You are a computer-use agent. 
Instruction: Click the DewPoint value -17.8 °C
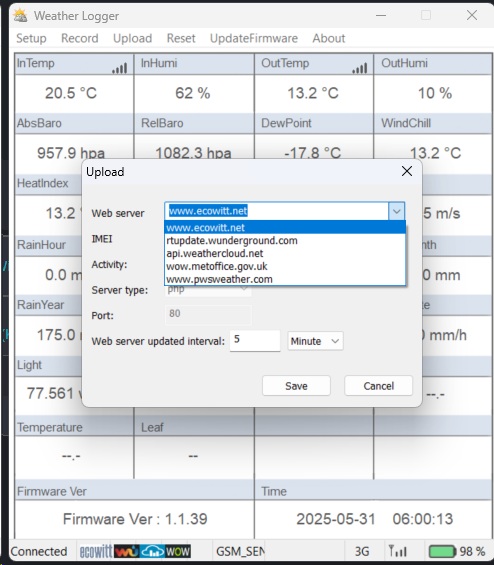pos(312,152)
